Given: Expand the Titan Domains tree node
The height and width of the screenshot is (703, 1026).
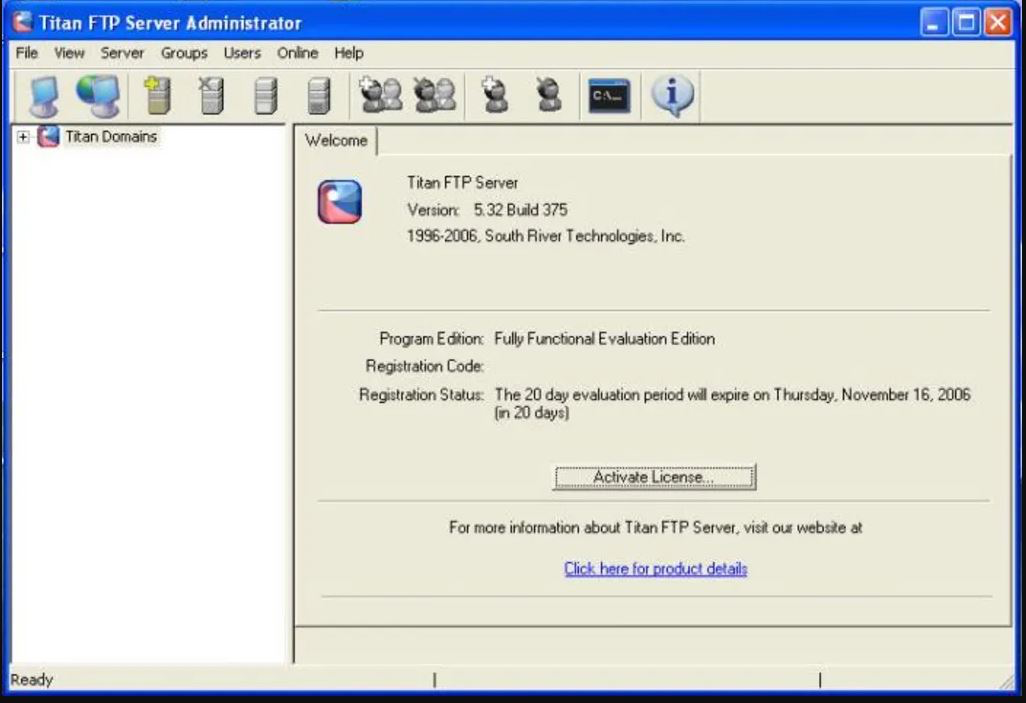Looking at the screenshot, I should (23, 137).
